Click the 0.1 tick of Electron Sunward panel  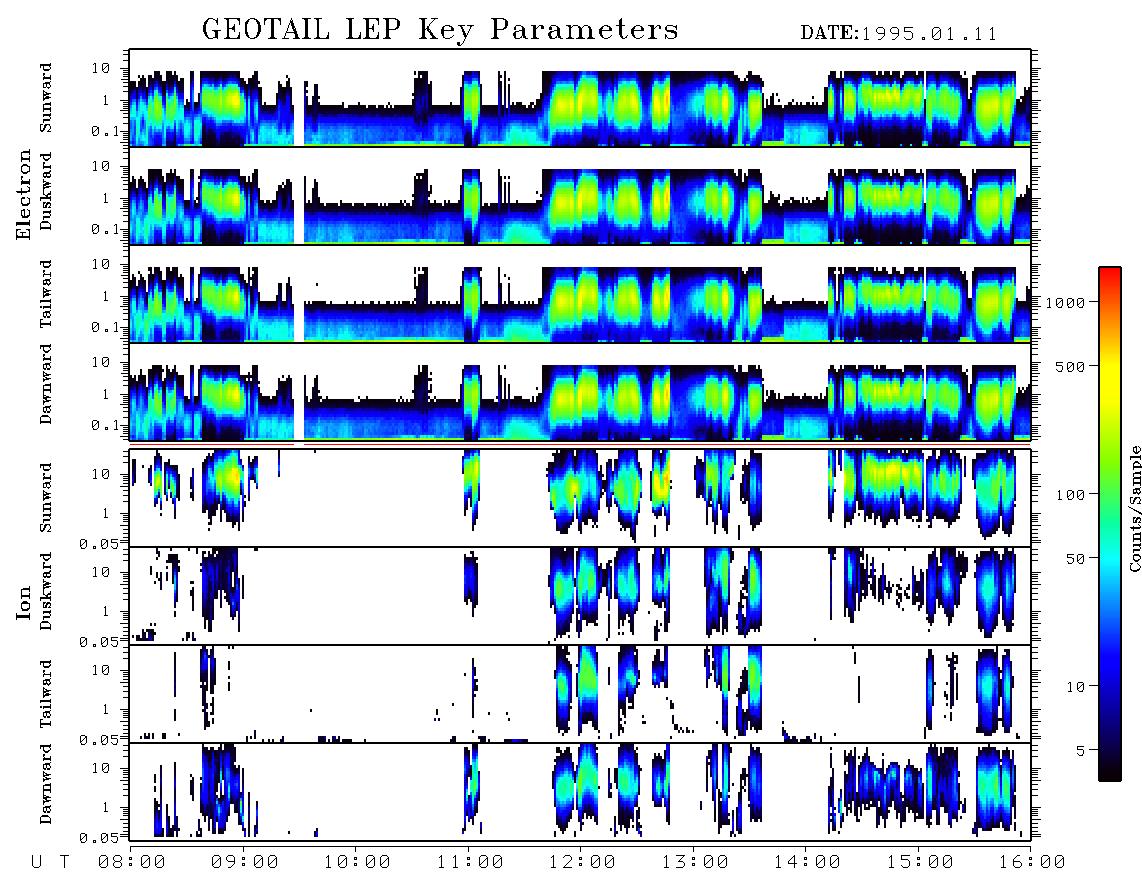pos(104,131)
